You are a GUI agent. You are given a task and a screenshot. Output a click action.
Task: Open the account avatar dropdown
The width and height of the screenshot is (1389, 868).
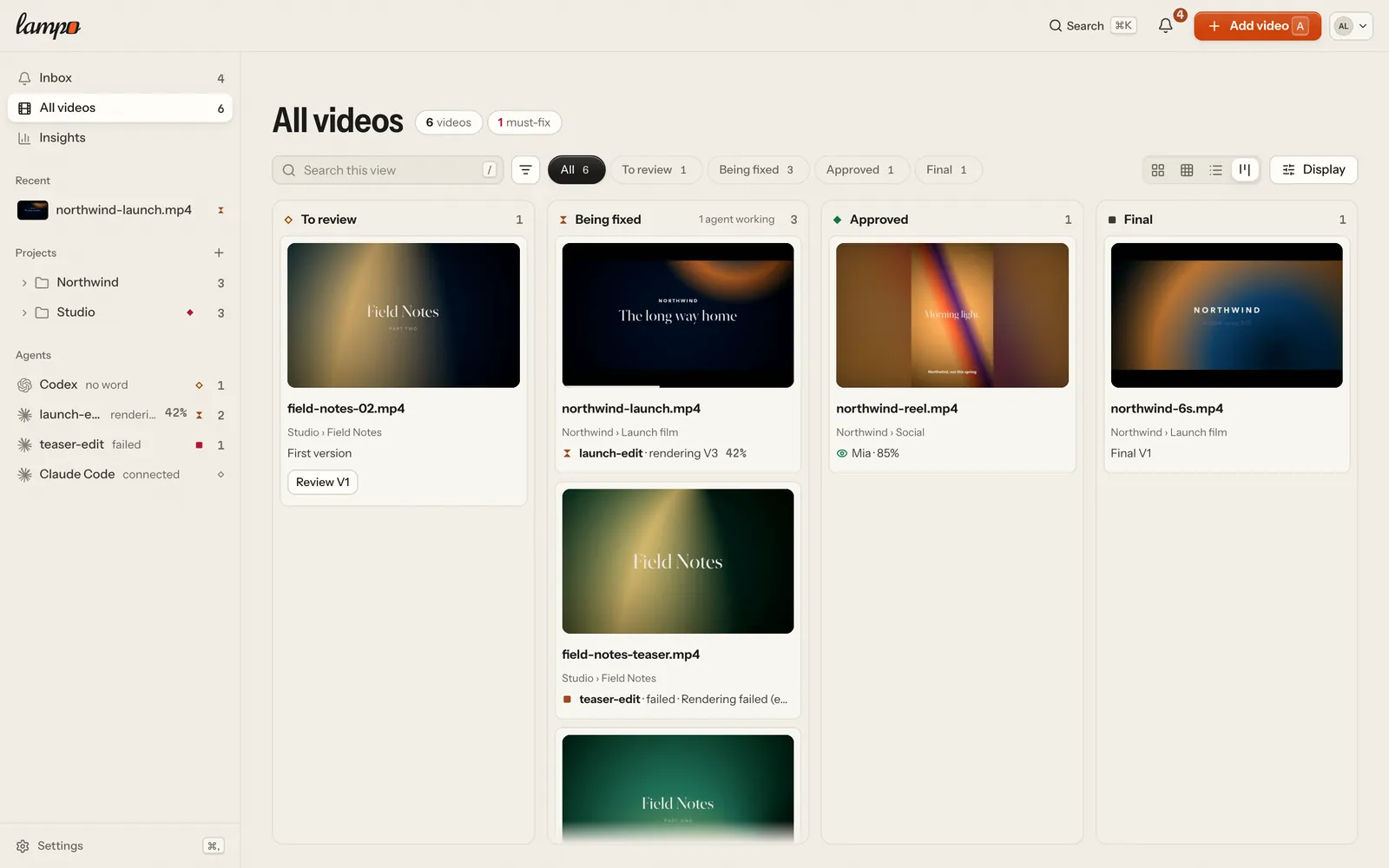[x=1351, y=26]
